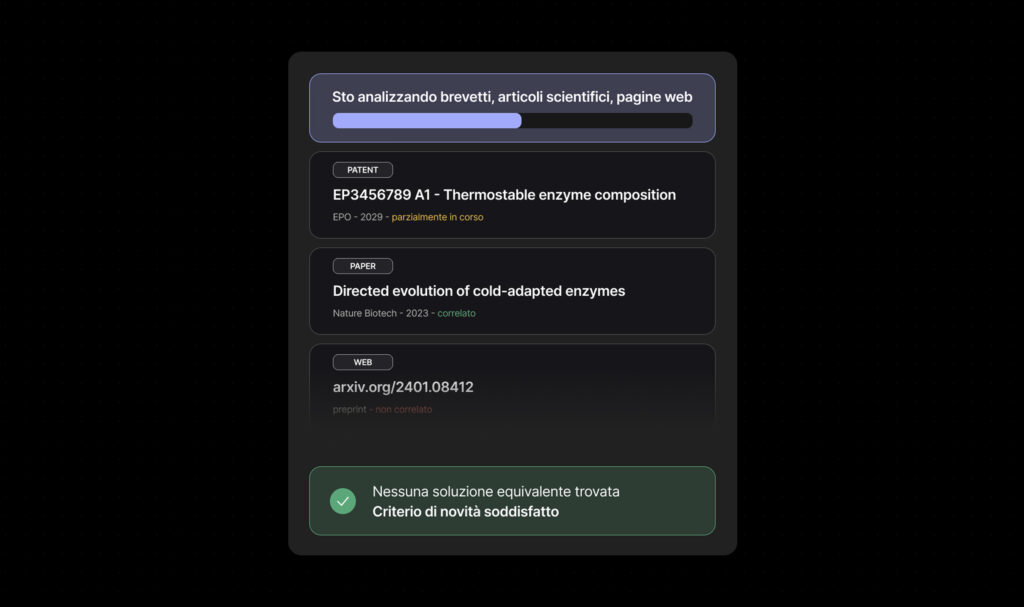
Task: Click 'Nessuna soluzione equivalente trovata' message
Action: (496, 491)
